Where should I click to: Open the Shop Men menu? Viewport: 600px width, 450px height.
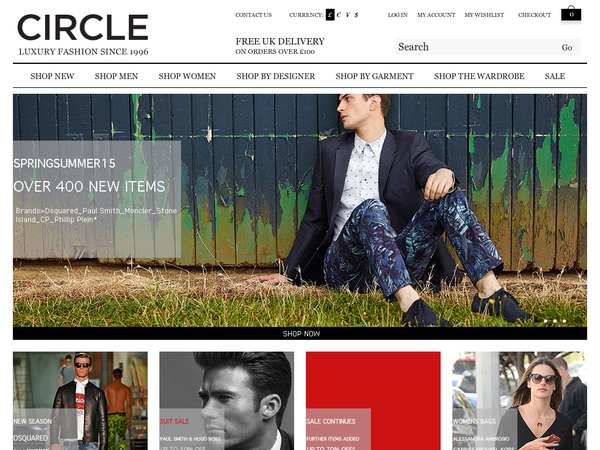click(x=116, y=76)
